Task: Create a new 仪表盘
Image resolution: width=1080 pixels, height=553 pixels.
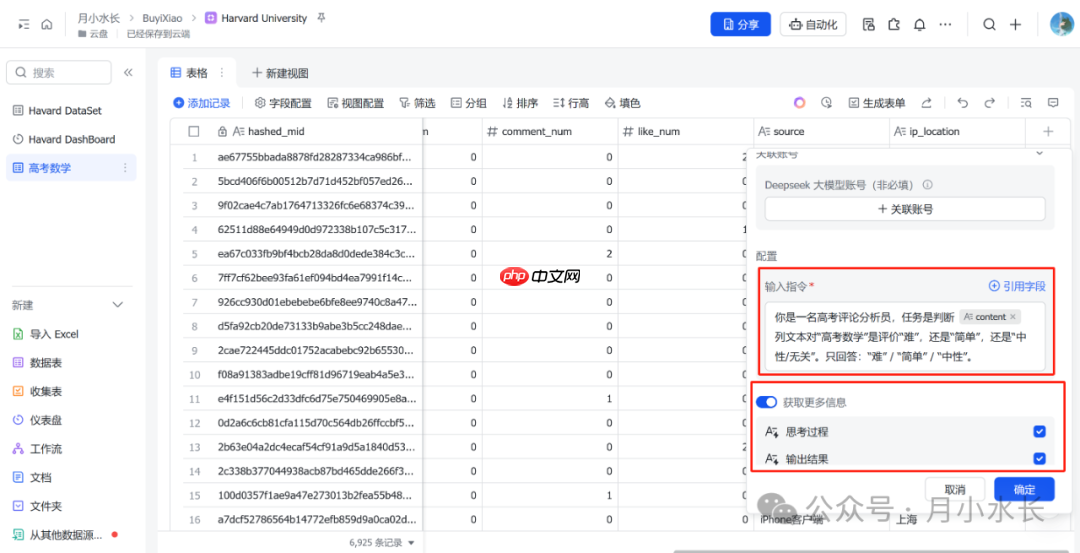Action: coord(37,420)
